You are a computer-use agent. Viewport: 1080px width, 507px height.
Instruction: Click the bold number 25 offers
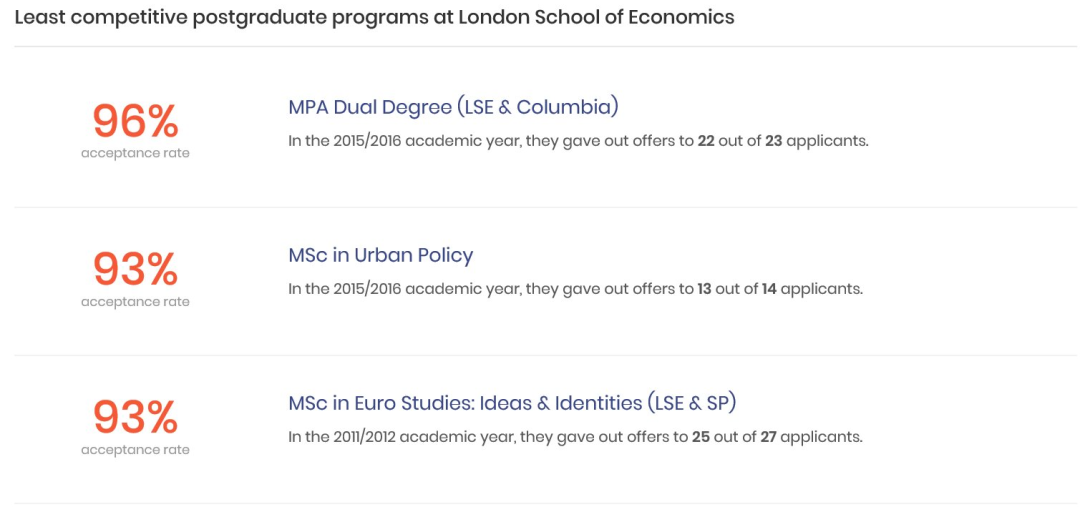(701, 437)
